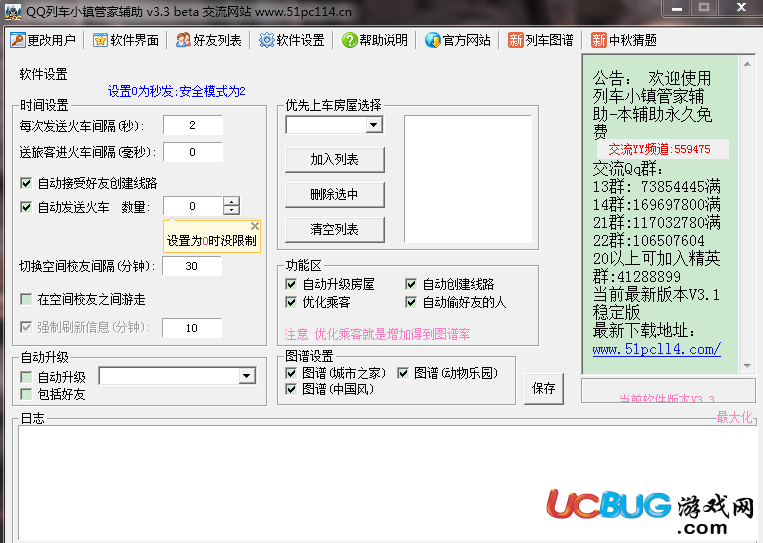Click 清空列表 button
The image size is (763, 543).
(335, 230)
